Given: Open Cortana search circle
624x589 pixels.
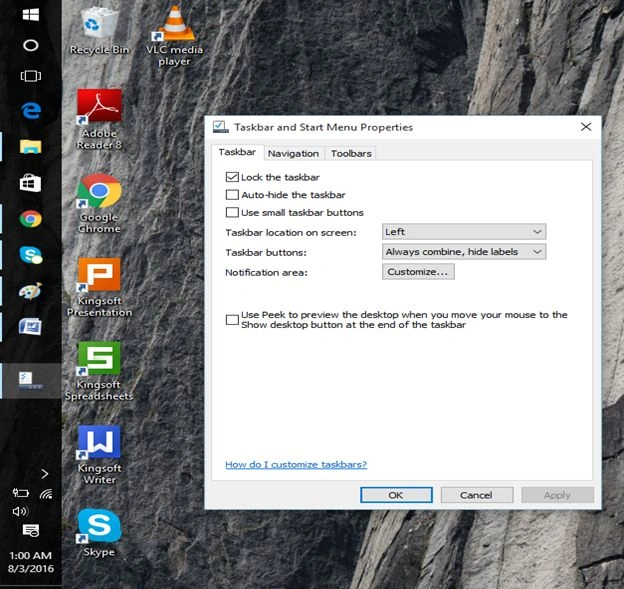Looking at the screenshot, I should click(x=31, y=45).
